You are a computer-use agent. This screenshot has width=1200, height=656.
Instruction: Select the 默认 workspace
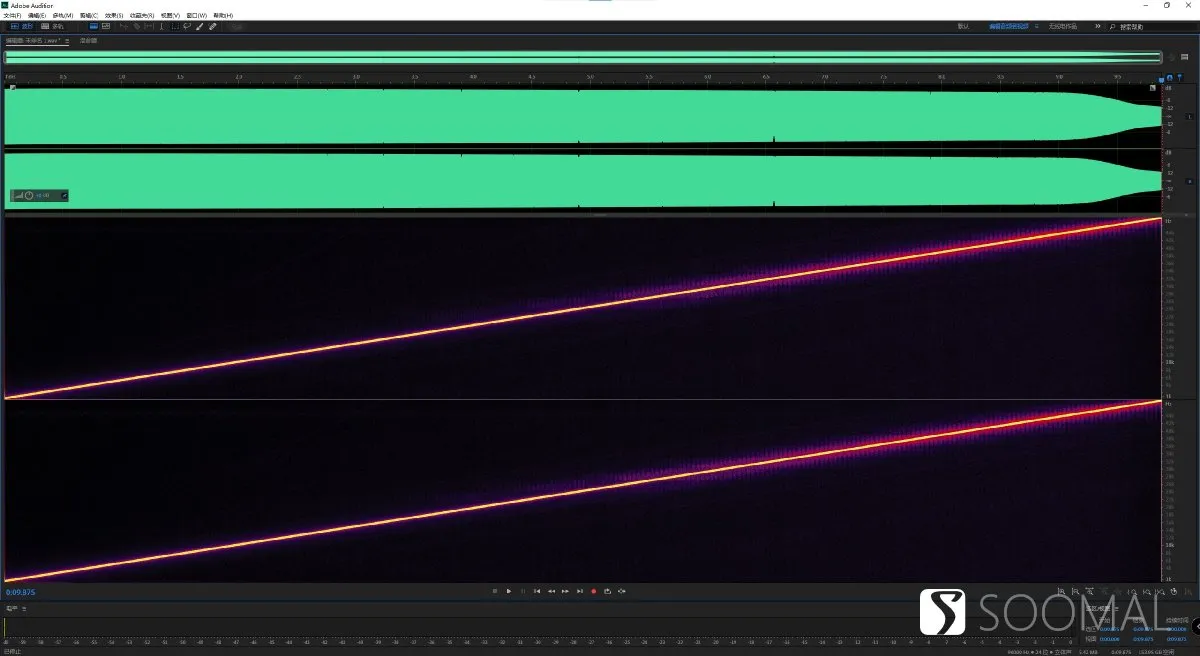963,26
